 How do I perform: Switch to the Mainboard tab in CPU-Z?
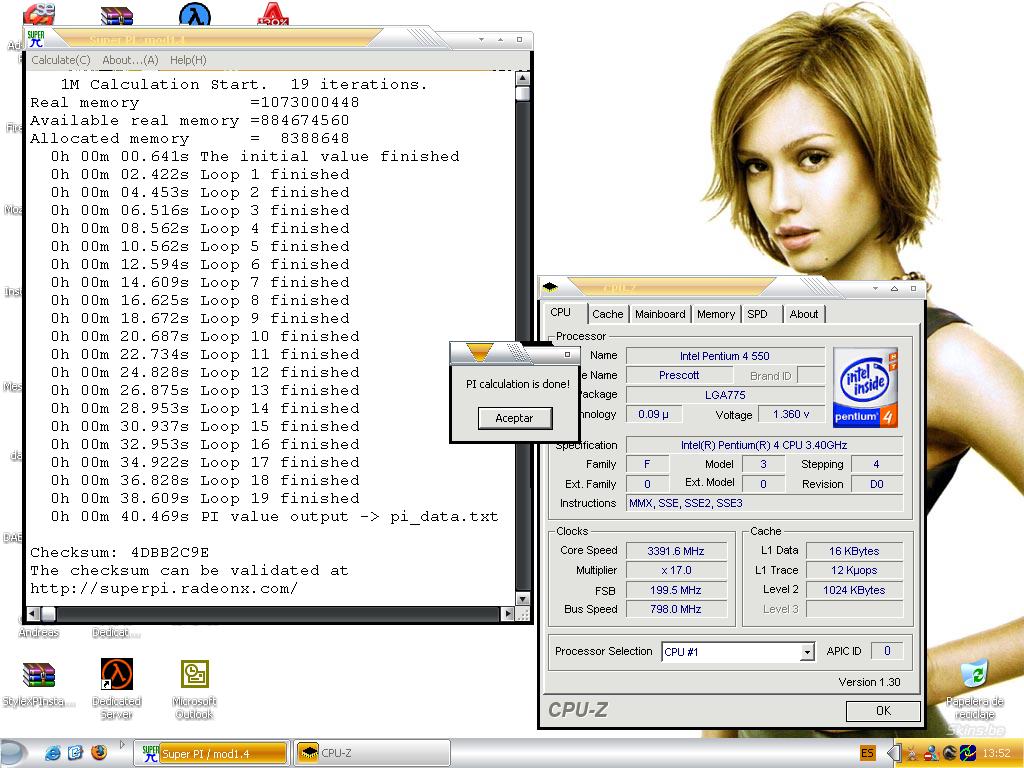tap(660, 314)
